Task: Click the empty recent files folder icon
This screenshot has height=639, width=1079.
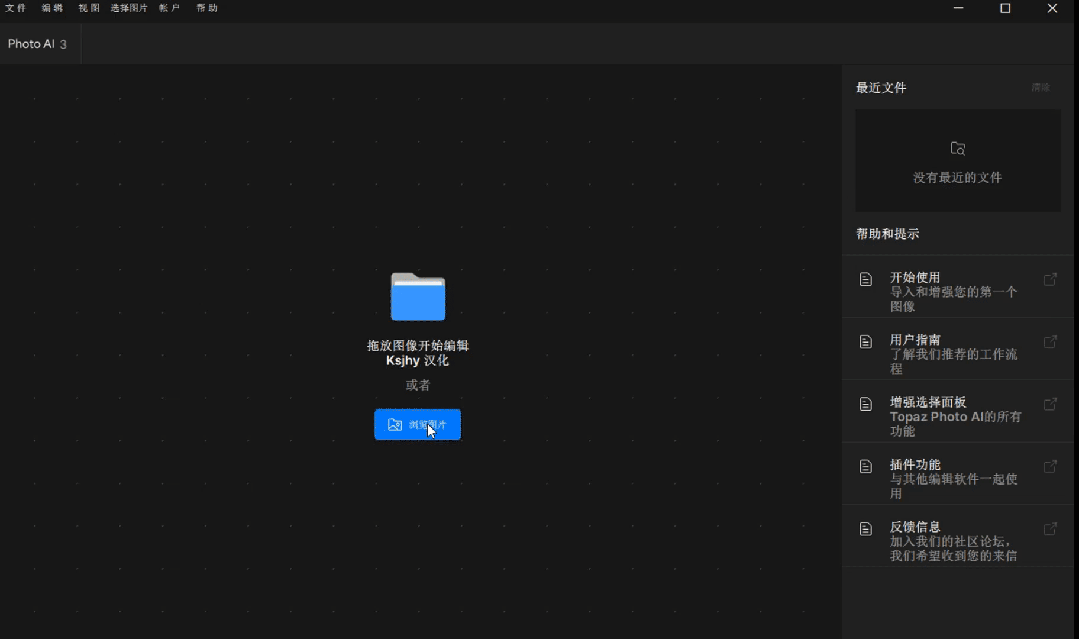Action: (x=958, y=149)
